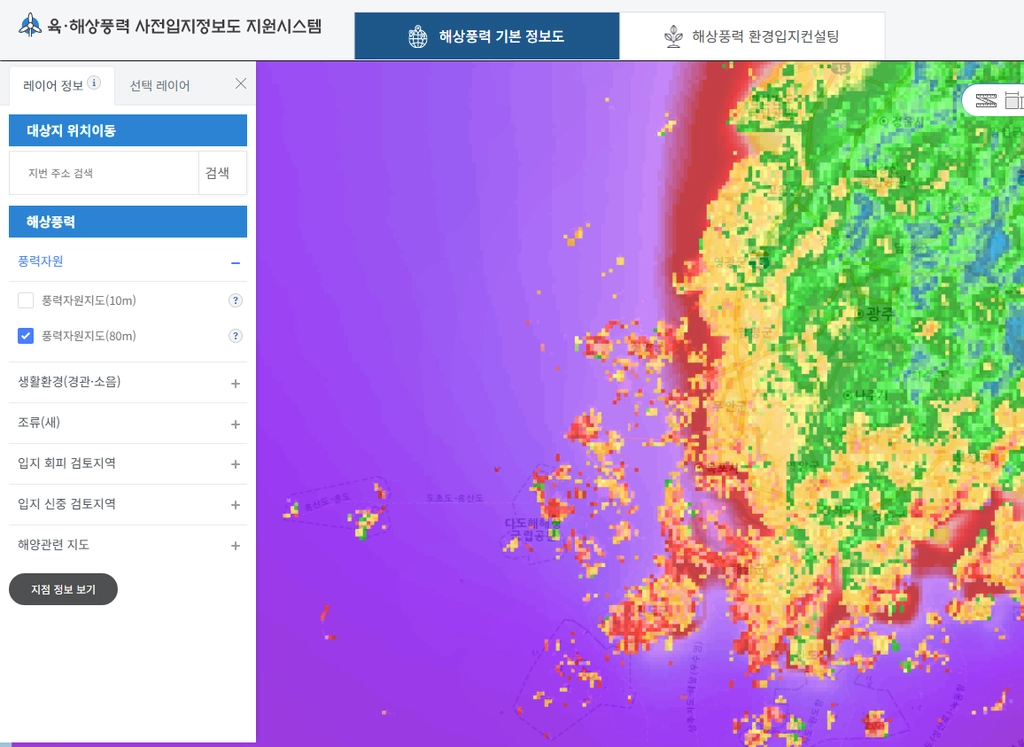Viewport: 1024px width, 747px height.
Task: Click the info icon beside 레이어 정보
Action: coord(94,82)
